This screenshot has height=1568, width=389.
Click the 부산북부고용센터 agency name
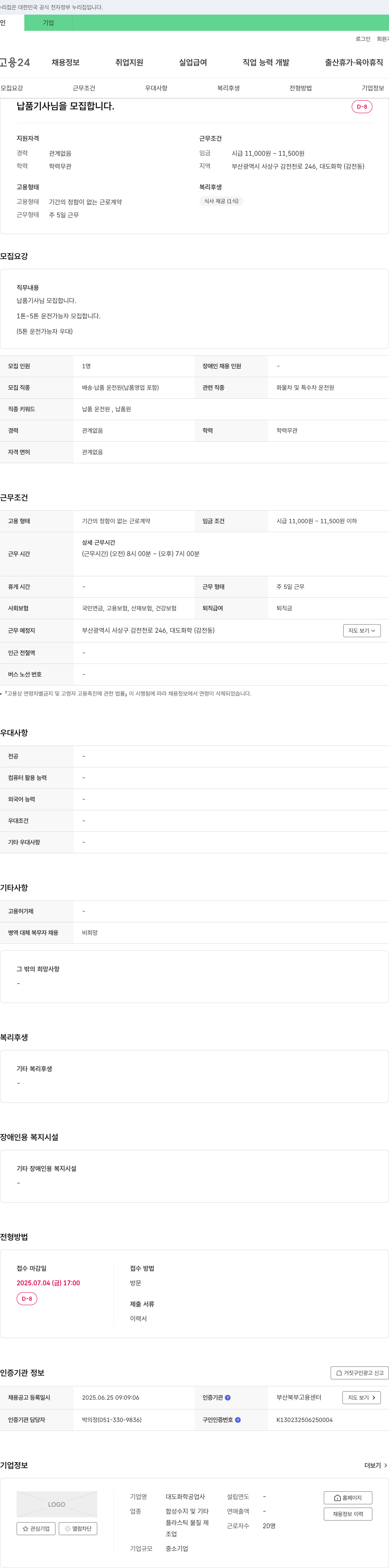click(299, 1398)
